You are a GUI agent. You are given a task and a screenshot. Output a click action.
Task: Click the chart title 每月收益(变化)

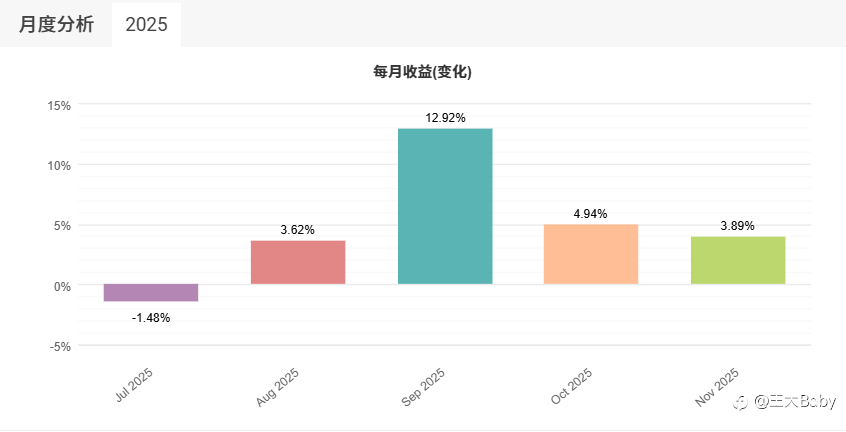[x=422, y=72]
